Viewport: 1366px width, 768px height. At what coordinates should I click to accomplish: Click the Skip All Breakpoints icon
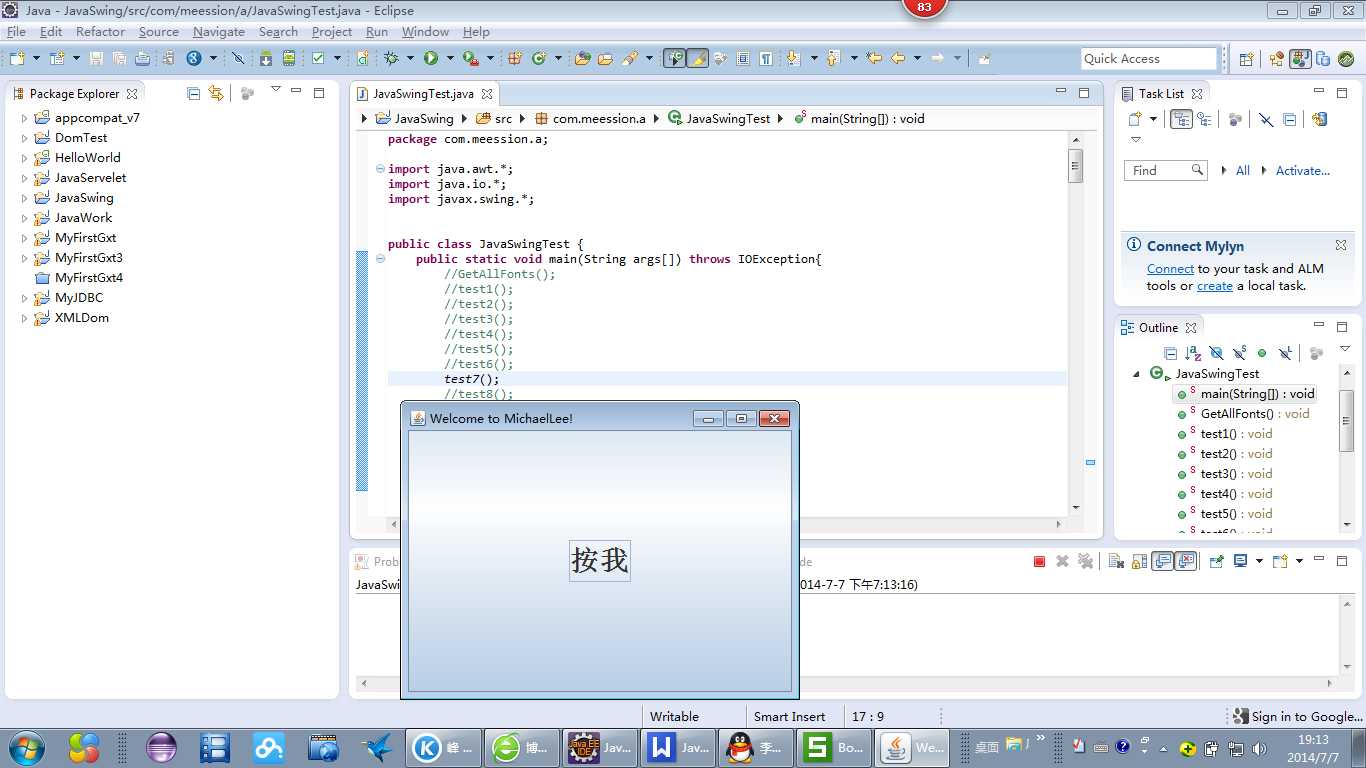[x=238, y=59]
